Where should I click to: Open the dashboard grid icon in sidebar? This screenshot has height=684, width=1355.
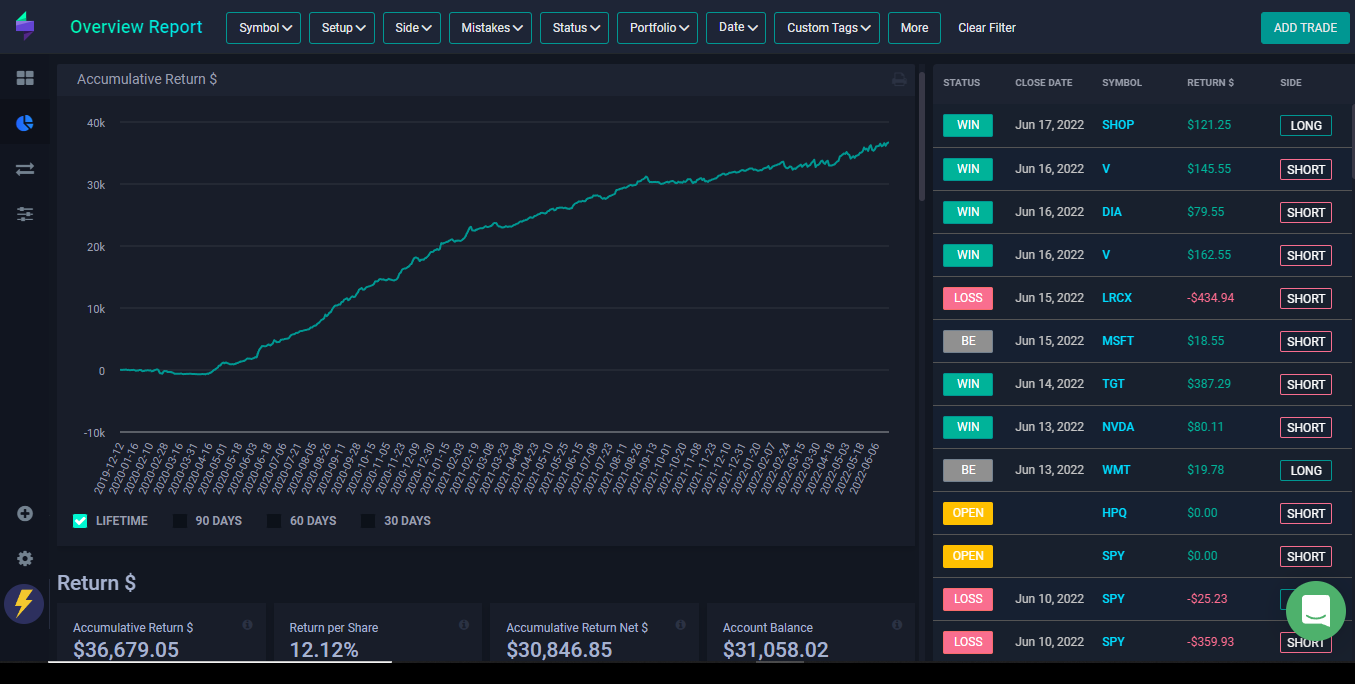25,78
